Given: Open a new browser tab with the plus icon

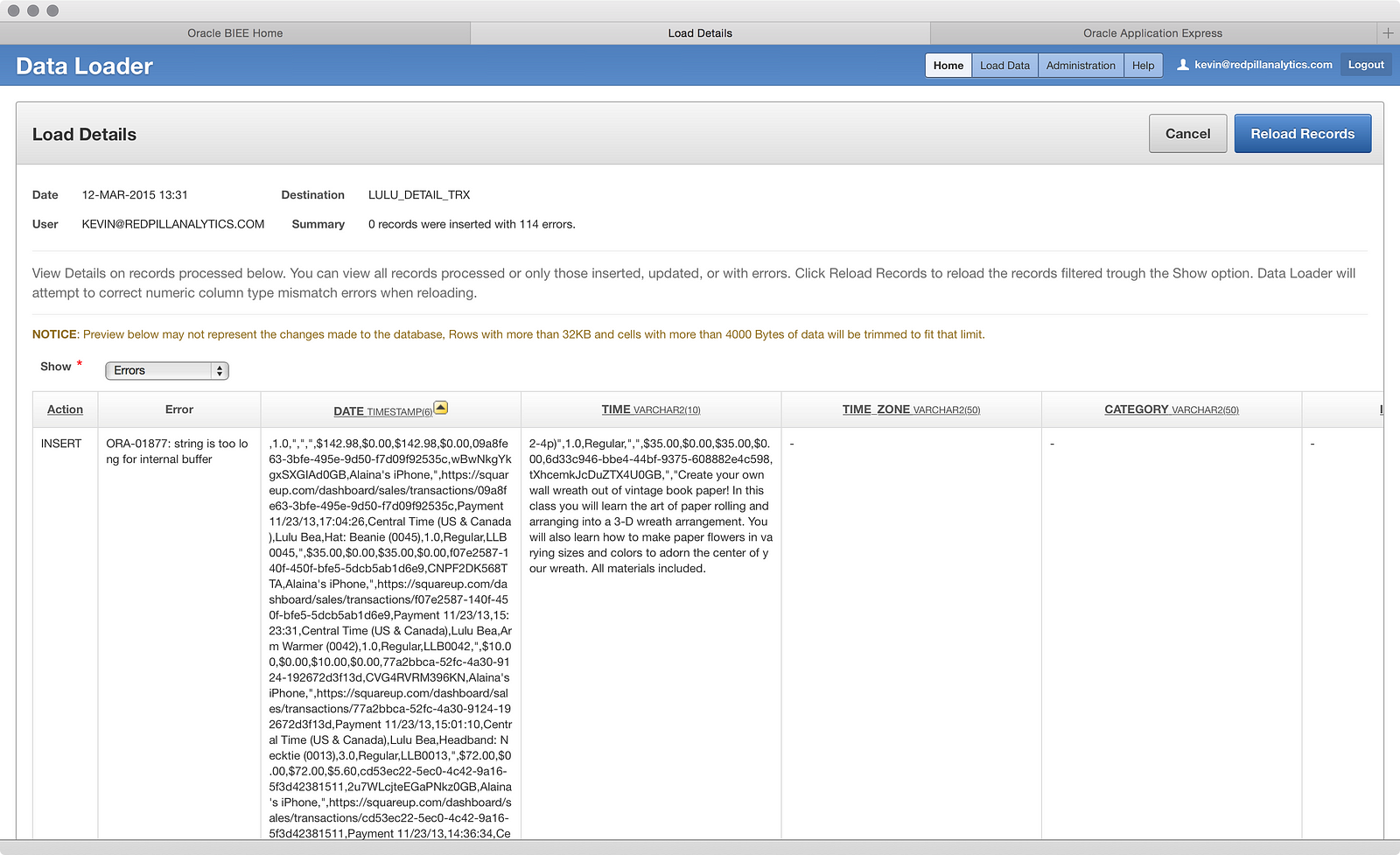Looking at the screenshot, I should pyautogui.click(x=1388, y=33).
